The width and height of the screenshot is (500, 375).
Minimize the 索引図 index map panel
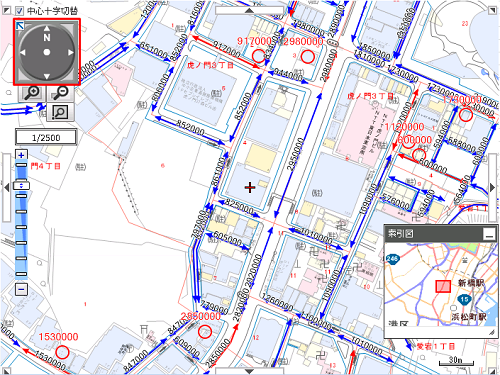tap(489, 234)
